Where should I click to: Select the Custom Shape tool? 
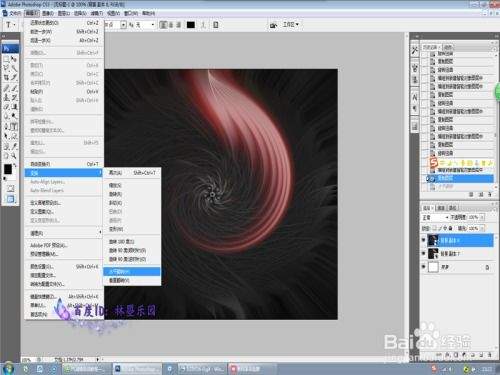tap(14, 136)
